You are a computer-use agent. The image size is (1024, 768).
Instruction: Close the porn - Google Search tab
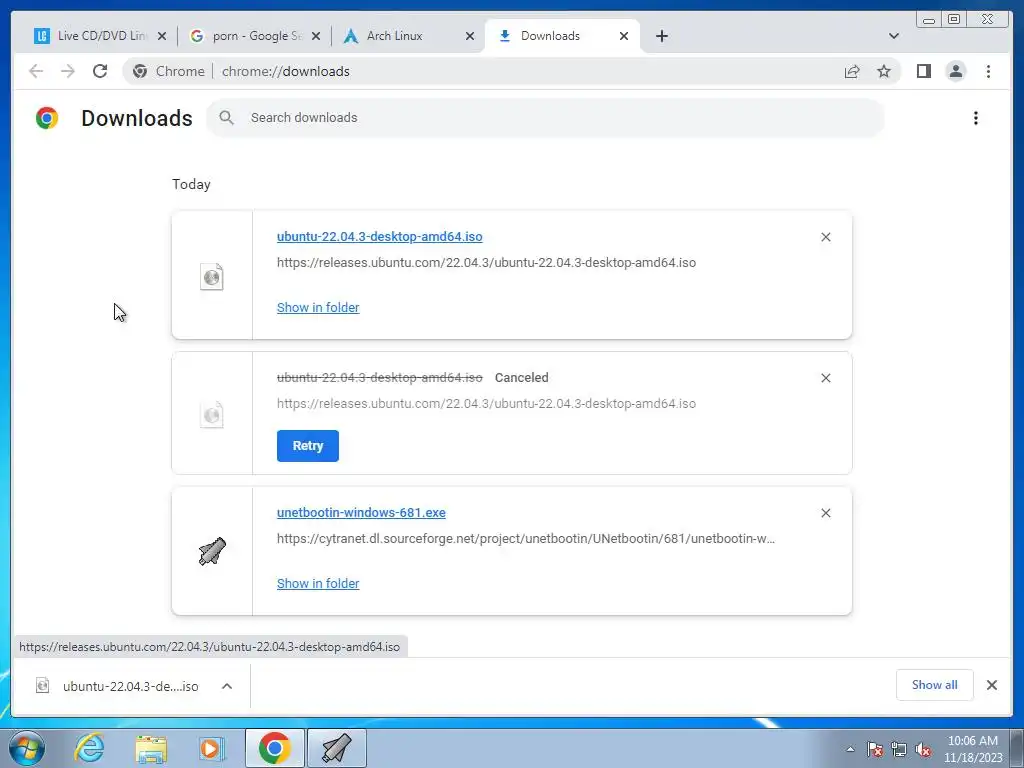point(316,36)
